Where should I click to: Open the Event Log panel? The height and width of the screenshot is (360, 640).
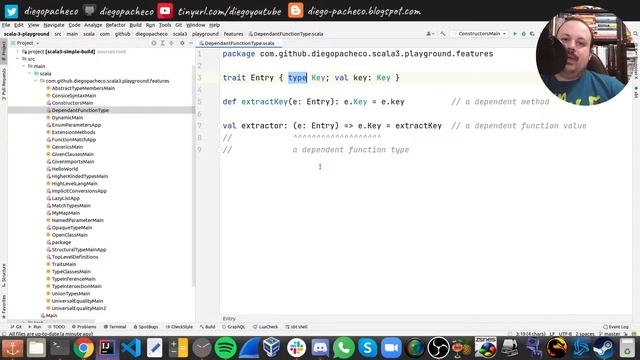(x=616, y=327)
